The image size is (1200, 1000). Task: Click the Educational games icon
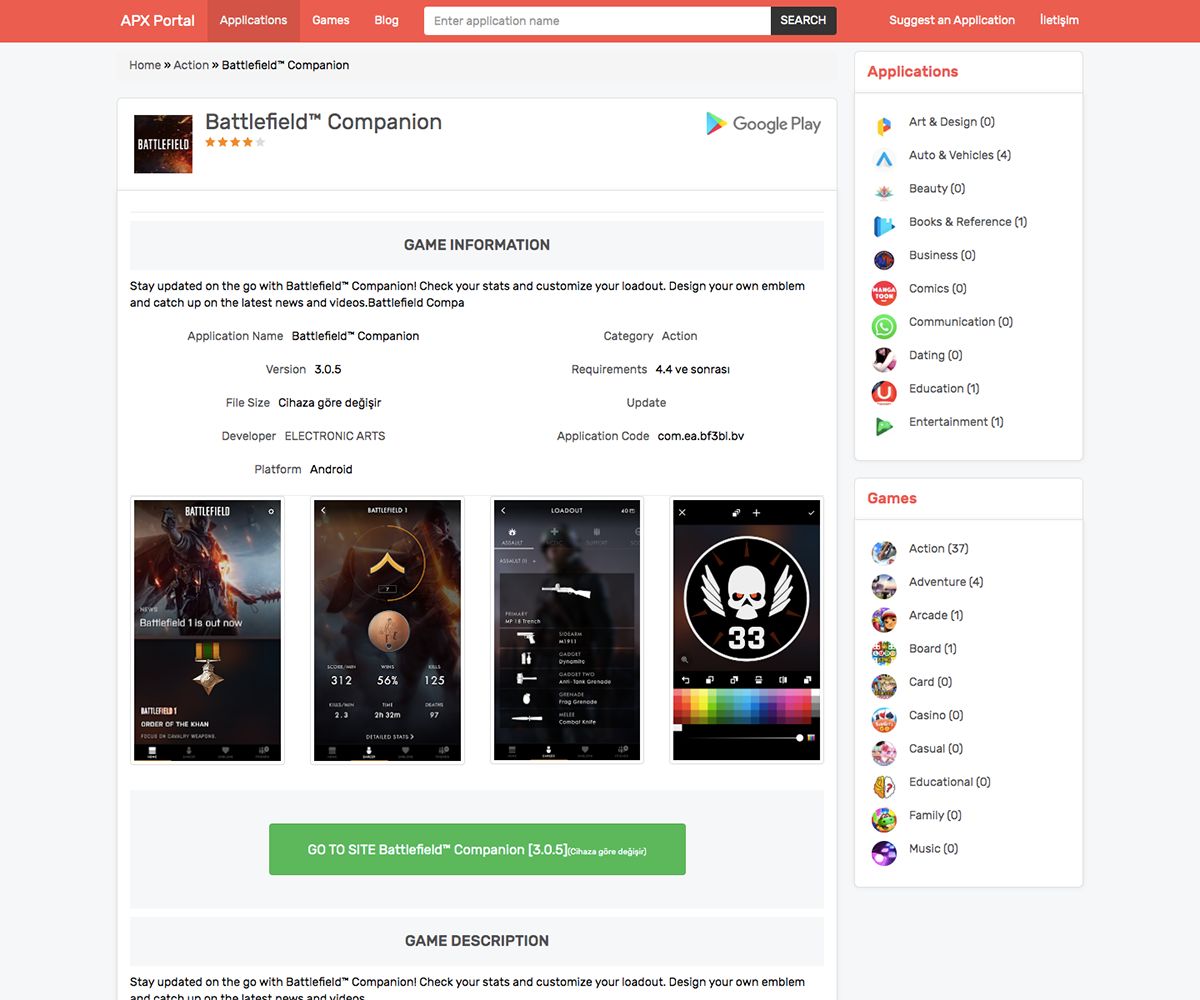pos(884,786)
